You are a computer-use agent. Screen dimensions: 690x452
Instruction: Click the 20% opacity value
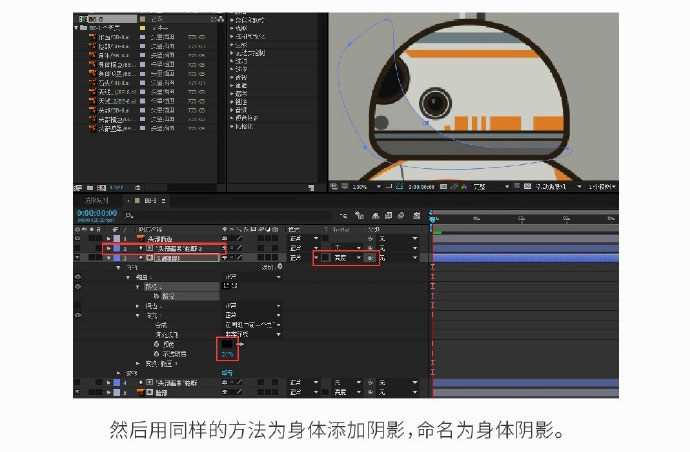coord(228,354)
